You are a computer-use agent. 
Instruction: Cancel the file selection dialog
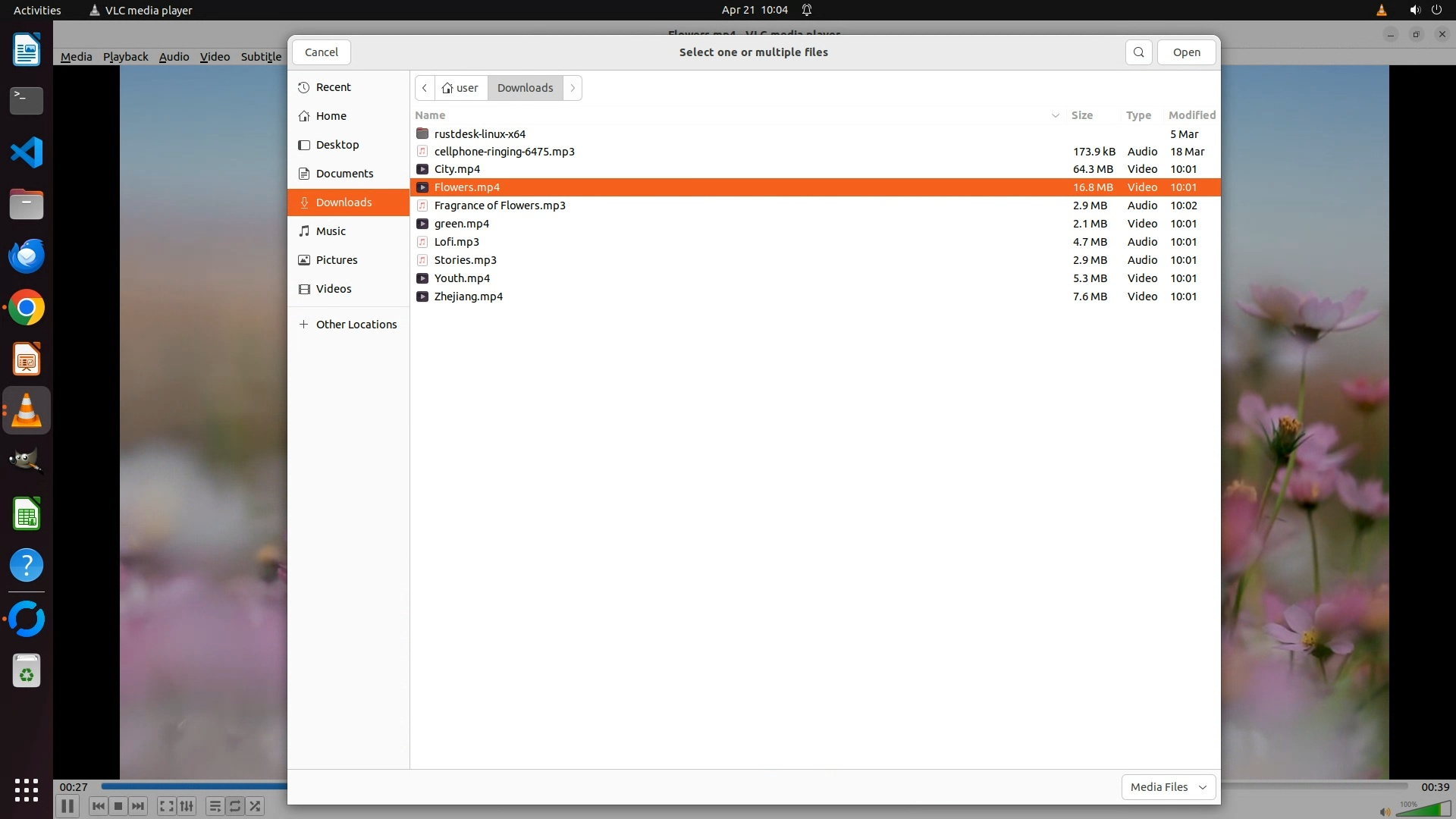pos(321,52)
